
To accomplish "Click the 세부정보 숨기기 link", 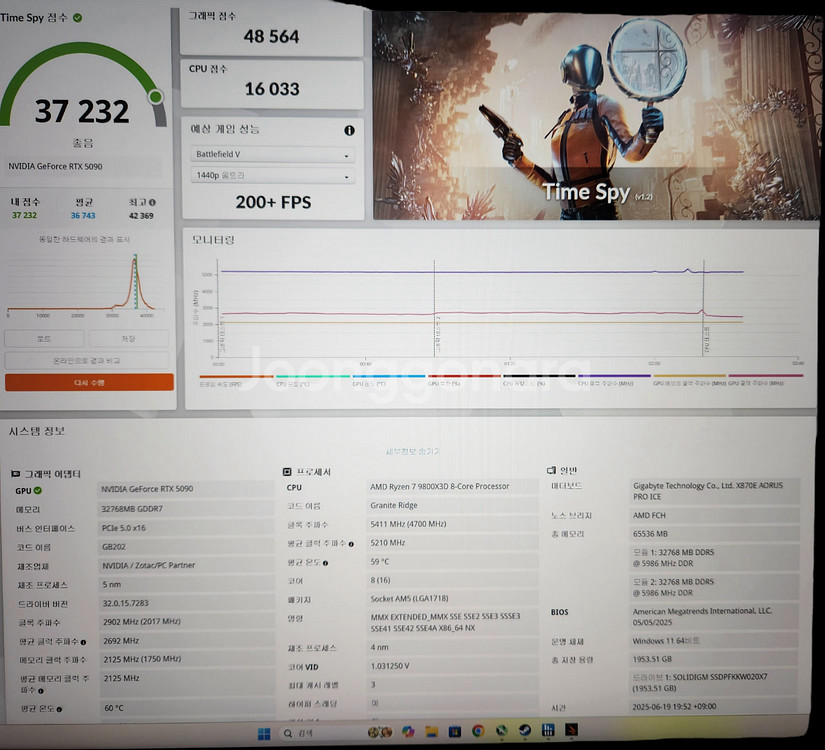I will [412, 452].
